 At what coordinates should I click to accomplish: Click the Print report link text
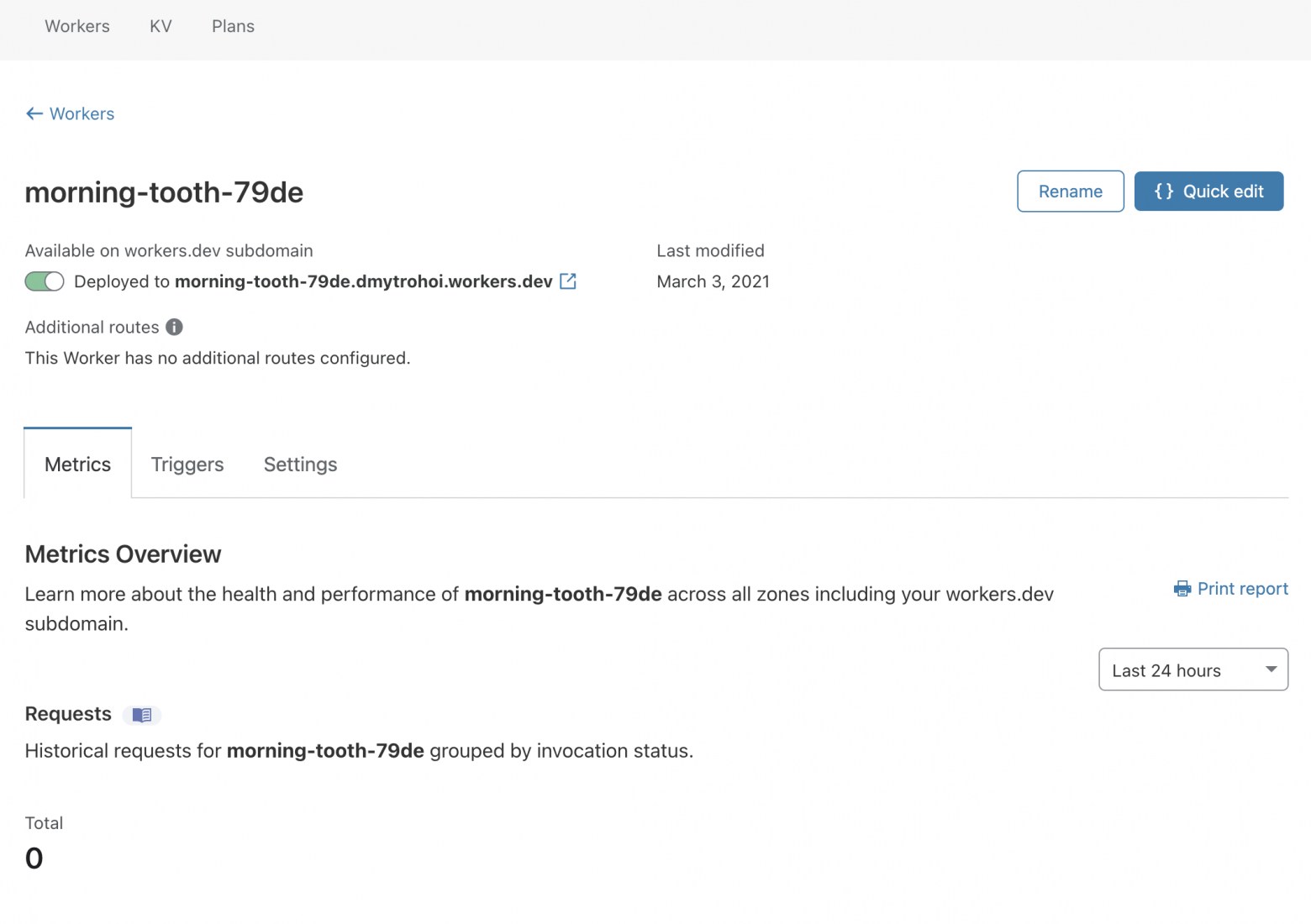[1243, 589]
